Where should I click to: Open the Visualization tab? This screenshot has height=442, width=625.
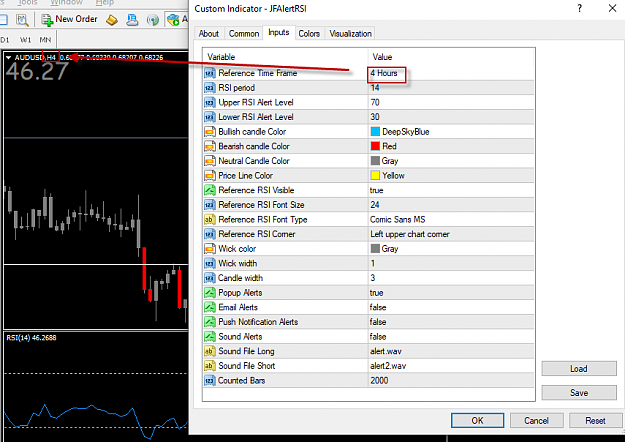[x=350, y=34]
